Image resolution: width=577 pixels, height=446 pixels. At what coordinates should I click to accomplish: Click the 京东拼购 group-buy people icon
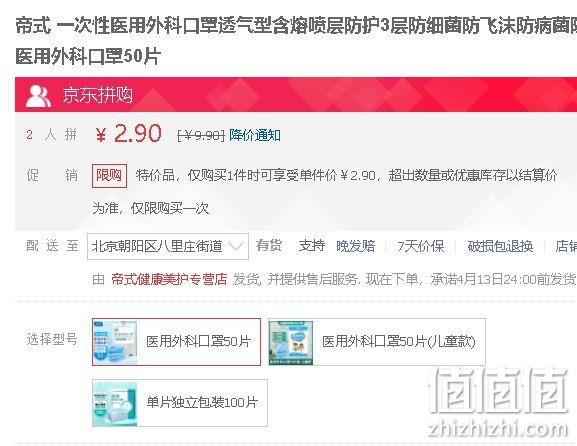[x=38, y=96]
